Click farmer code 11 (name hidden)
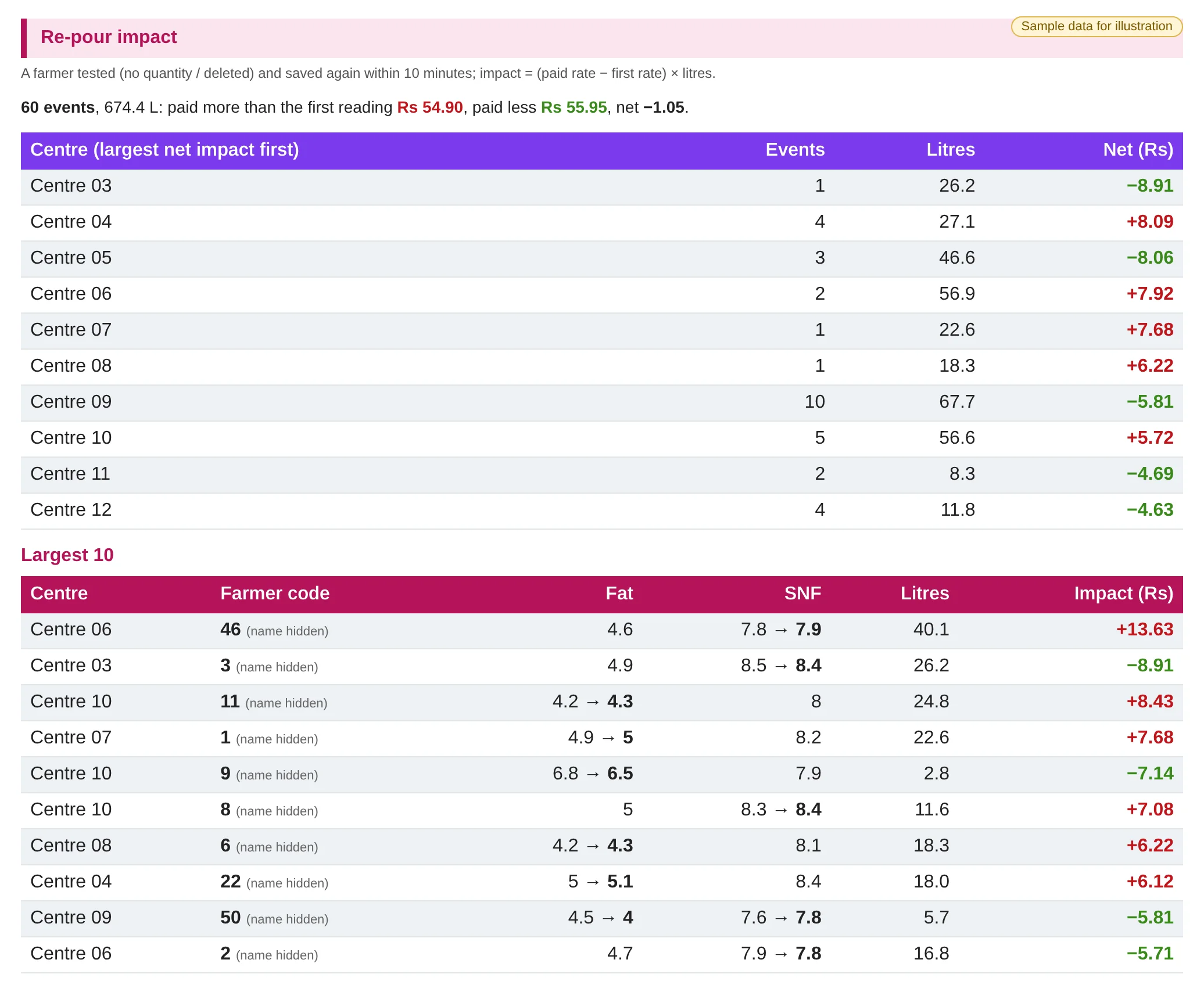 (x=274, y=702)
